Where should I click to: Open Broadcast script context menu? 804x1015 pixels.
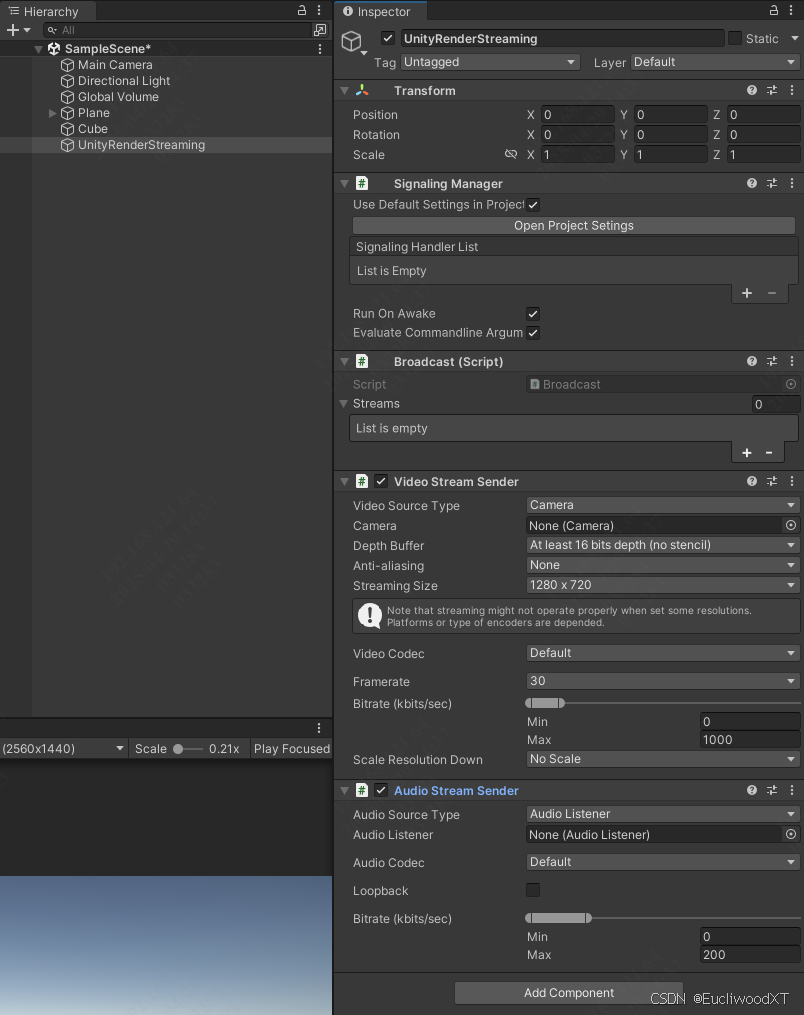pos(792,361)
